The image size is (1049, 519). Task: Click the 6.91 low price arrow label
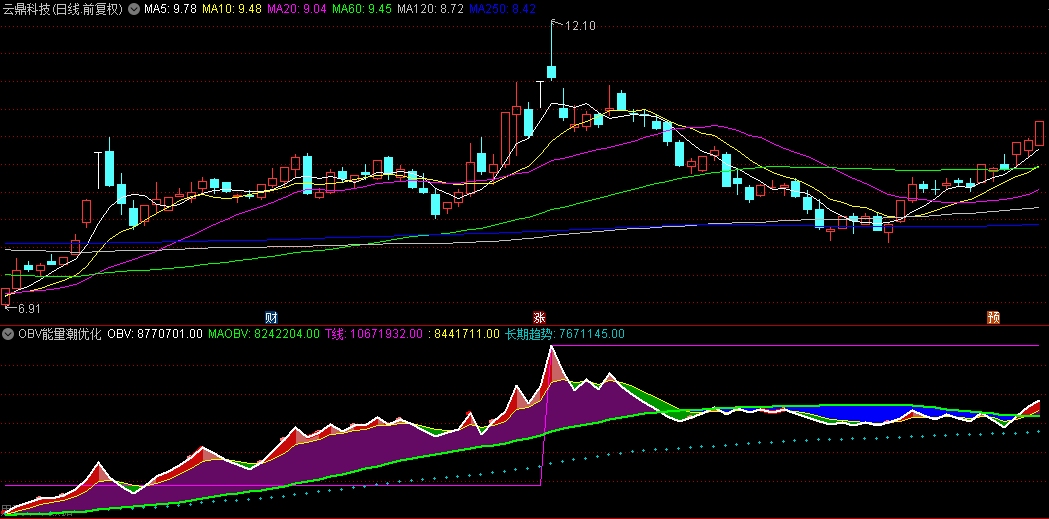[28, 308]
